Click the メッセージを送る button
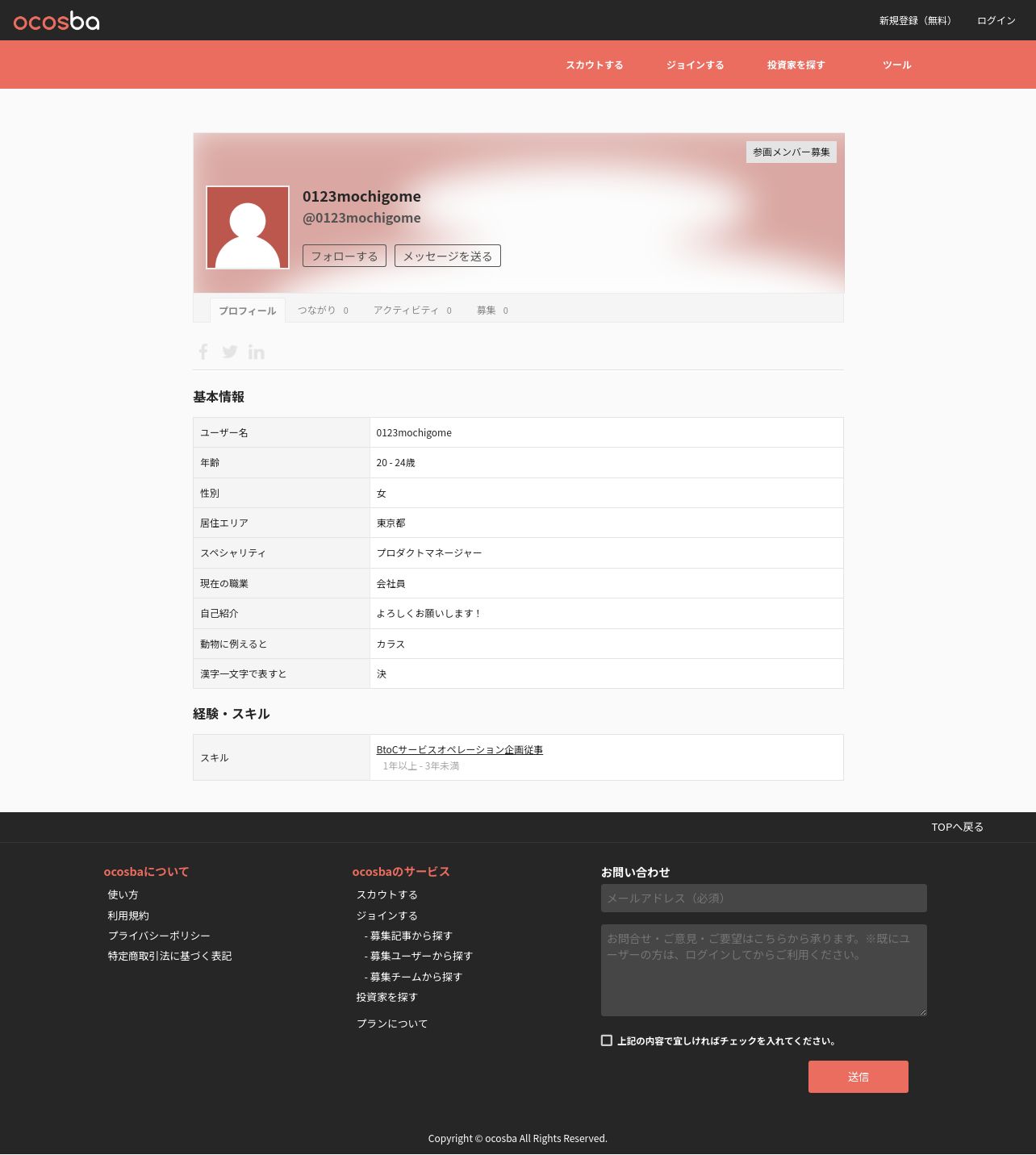This screenshot has width=1036, height=1155. point(448,256)
